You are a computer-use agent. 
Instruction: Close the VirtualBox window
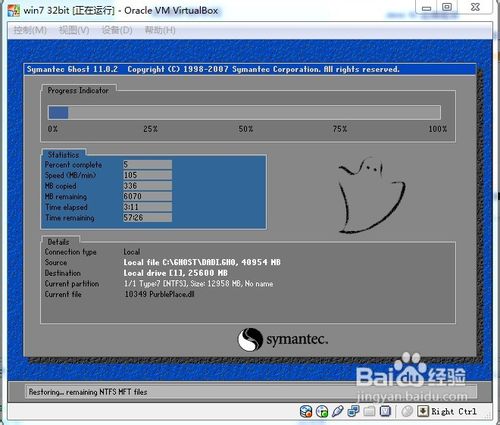tap(475, 7)
